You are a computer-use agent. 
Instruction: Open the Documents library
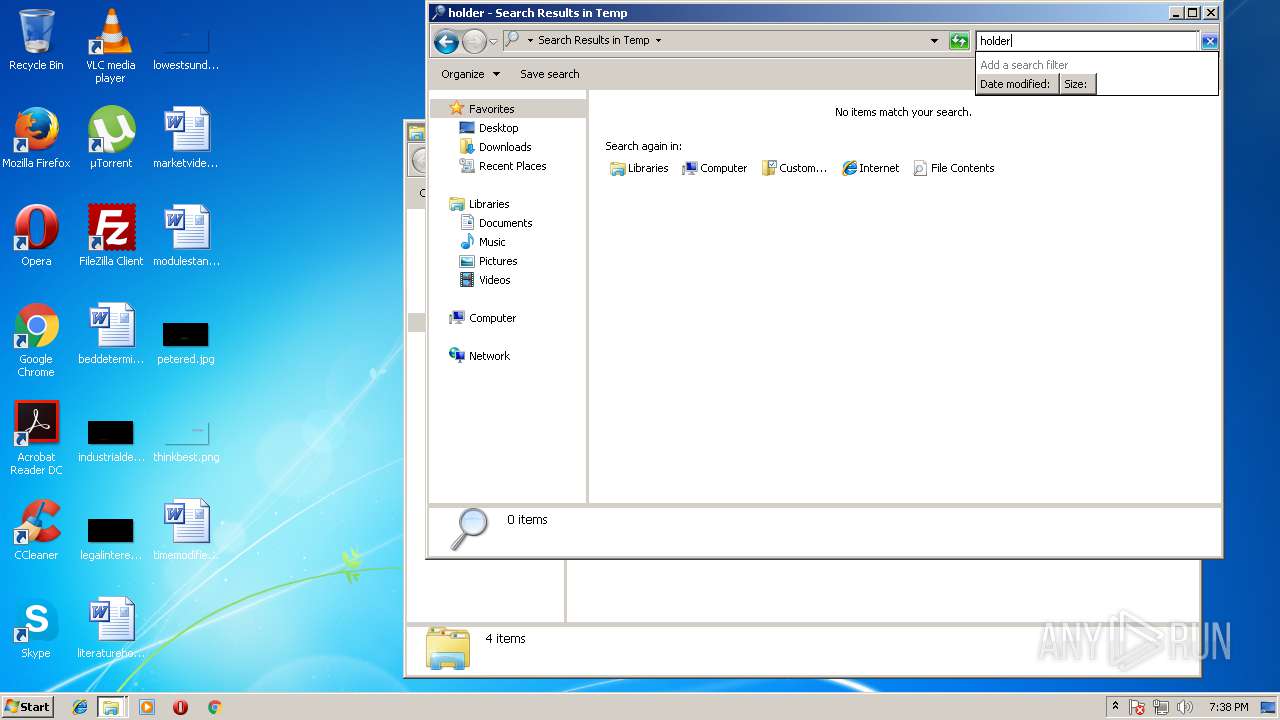(x=495, y=223)
